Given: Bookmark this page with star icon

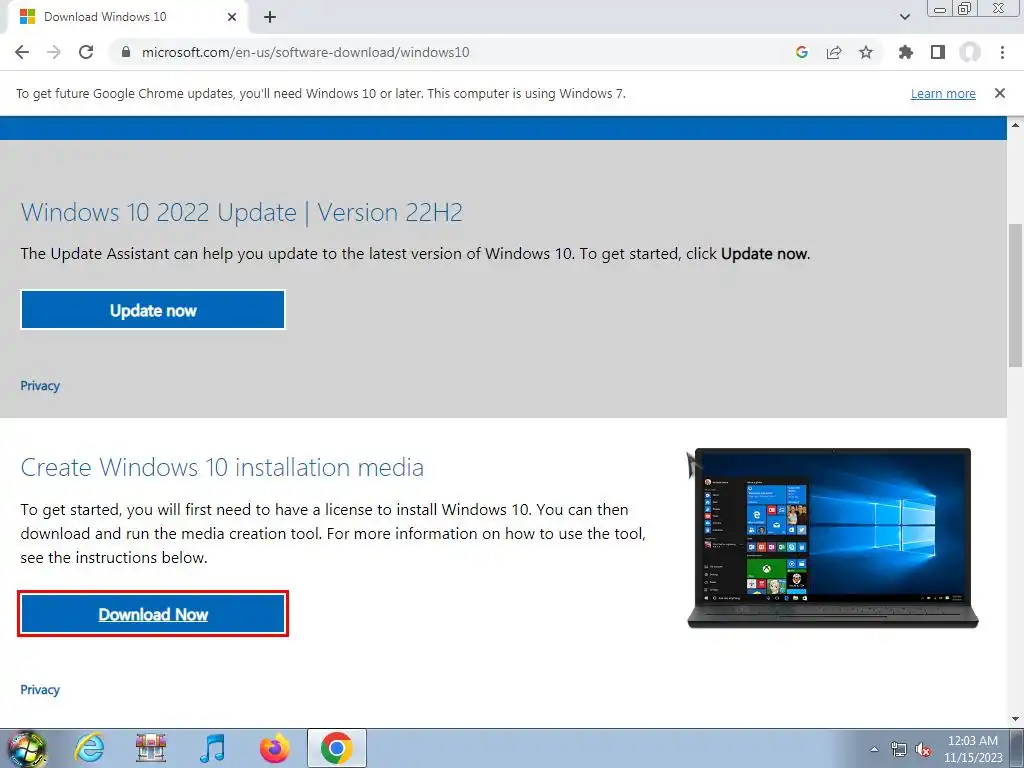Looking at the screenshot, I should pos(866,52).
